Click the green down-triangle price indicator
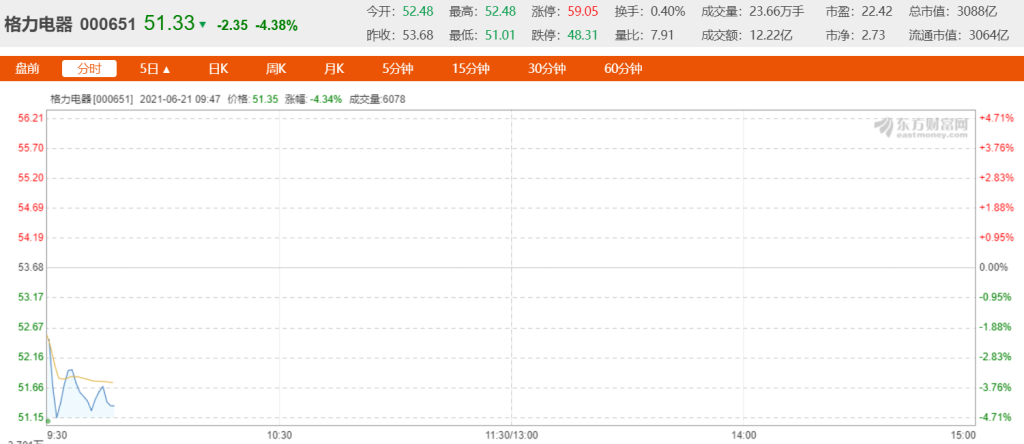The image size is (1024, 444). [202, 25]
